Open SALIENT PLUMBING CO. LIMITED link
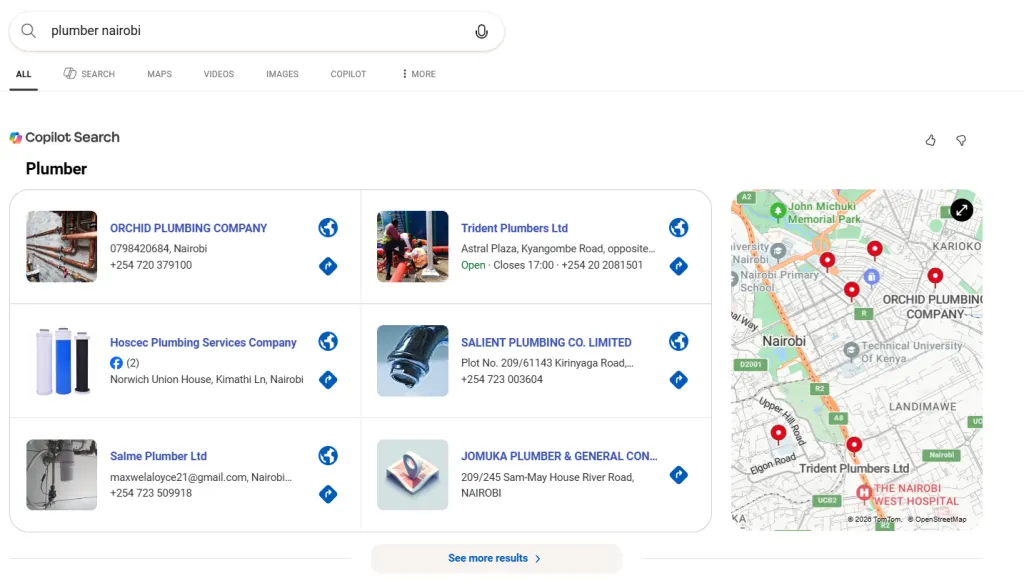The height and width of the screenshot is (581, 1024). click(546, 342)
